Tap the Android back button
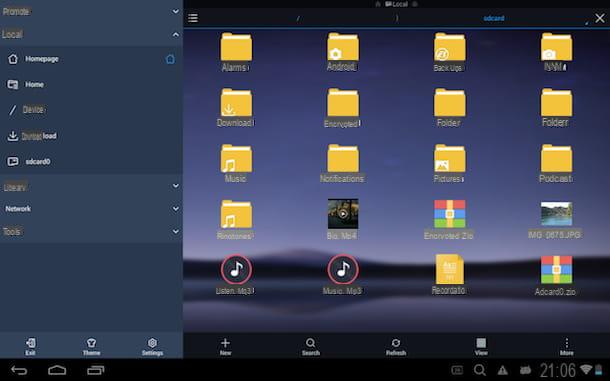Screen dimensions: 610x381 pos(19,370)
